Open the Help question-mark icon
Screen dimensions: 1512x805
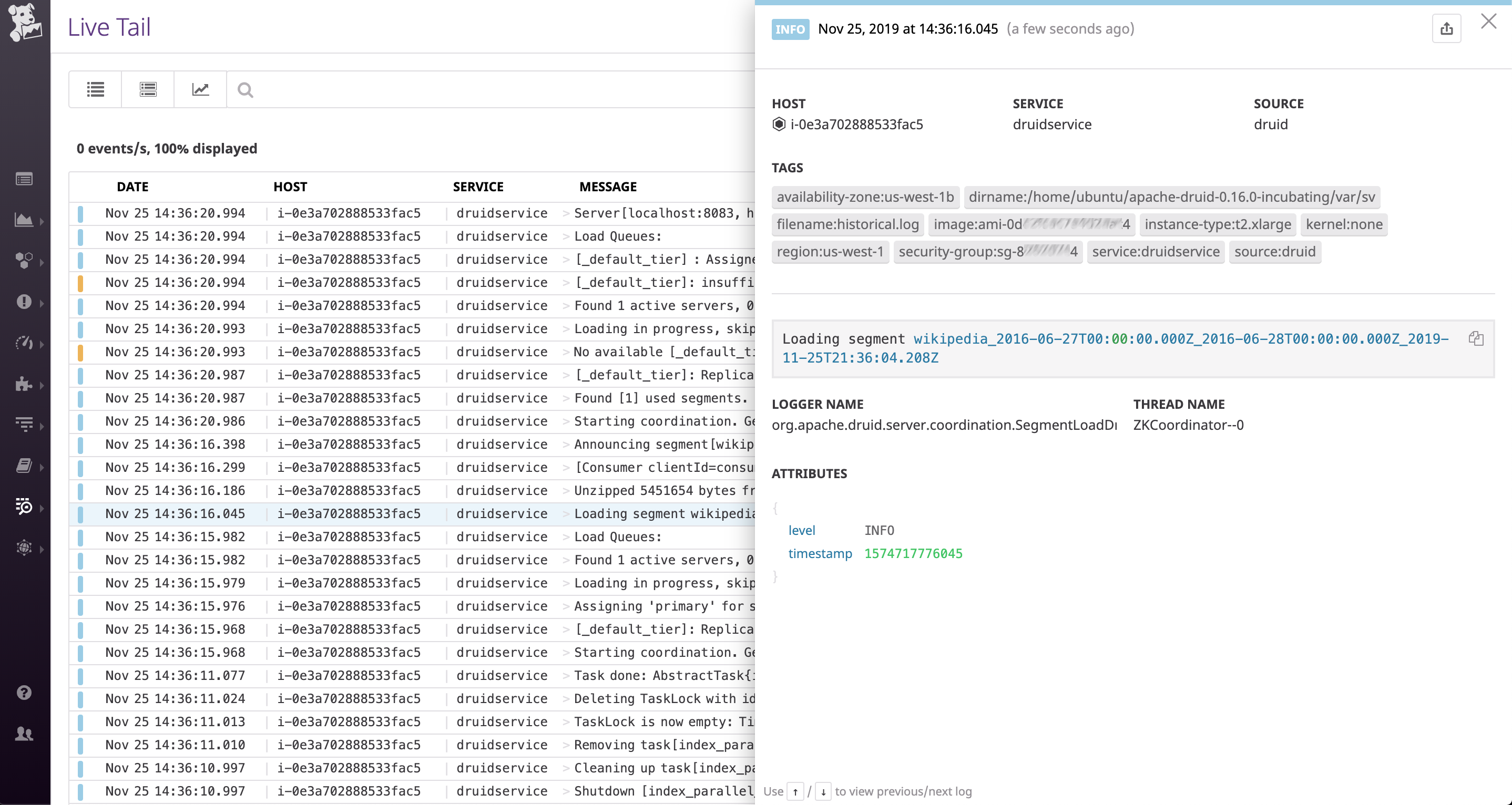click(24, 693)
